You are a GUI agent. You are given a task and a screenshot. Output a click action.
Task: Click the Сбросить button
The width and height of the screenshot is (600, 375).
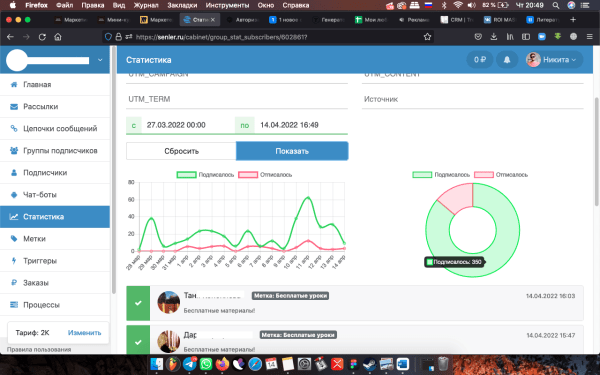[x=181, y=151]
